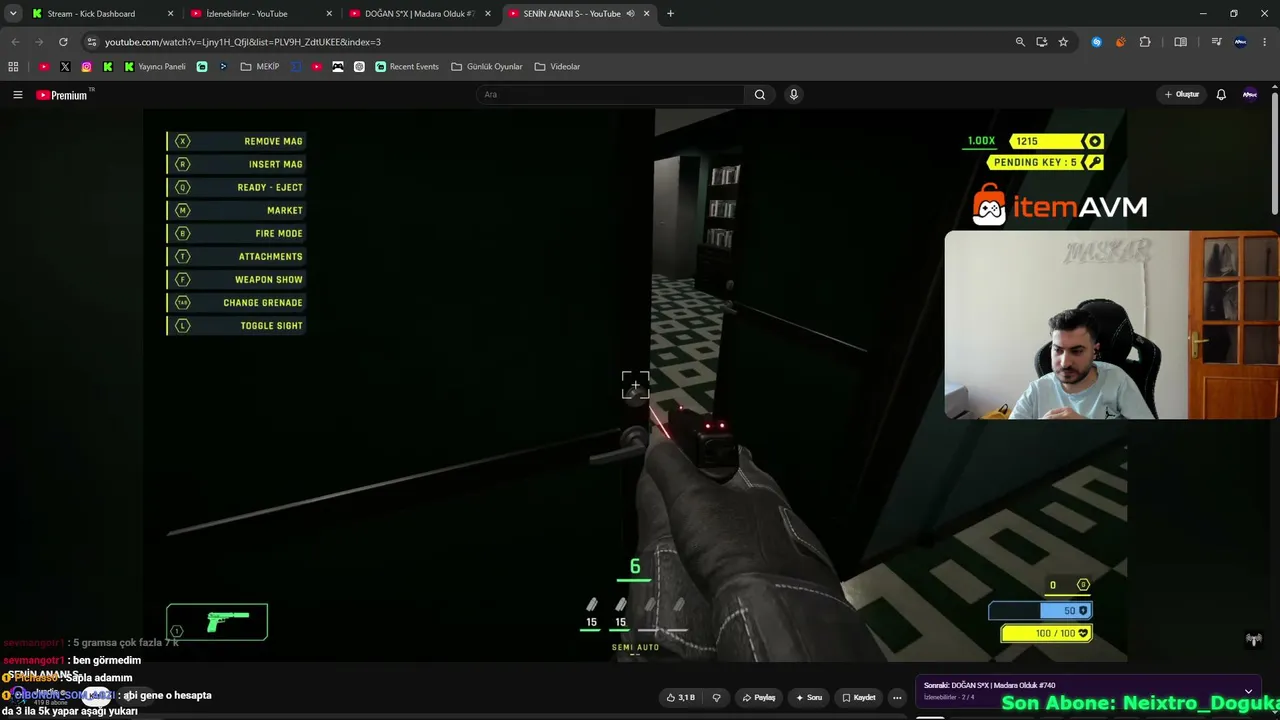Image resolution: width=1280 pixels, height=720 pixels.
Task: Run the YouTube search magnifier button
Action: 760,95
